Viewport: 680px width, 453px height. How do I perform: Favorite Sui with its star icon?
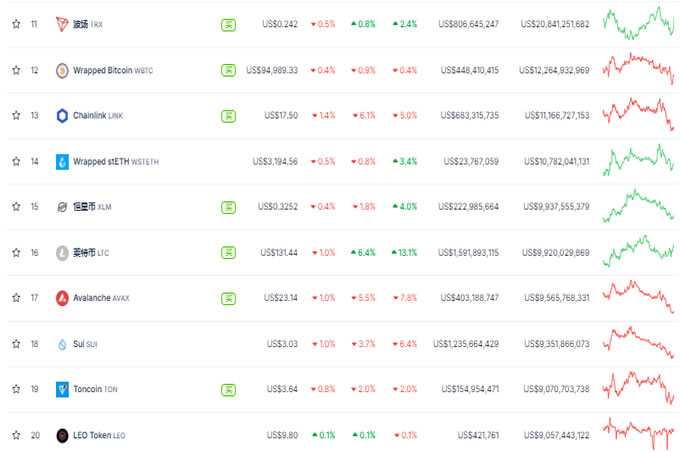[16, 344]
